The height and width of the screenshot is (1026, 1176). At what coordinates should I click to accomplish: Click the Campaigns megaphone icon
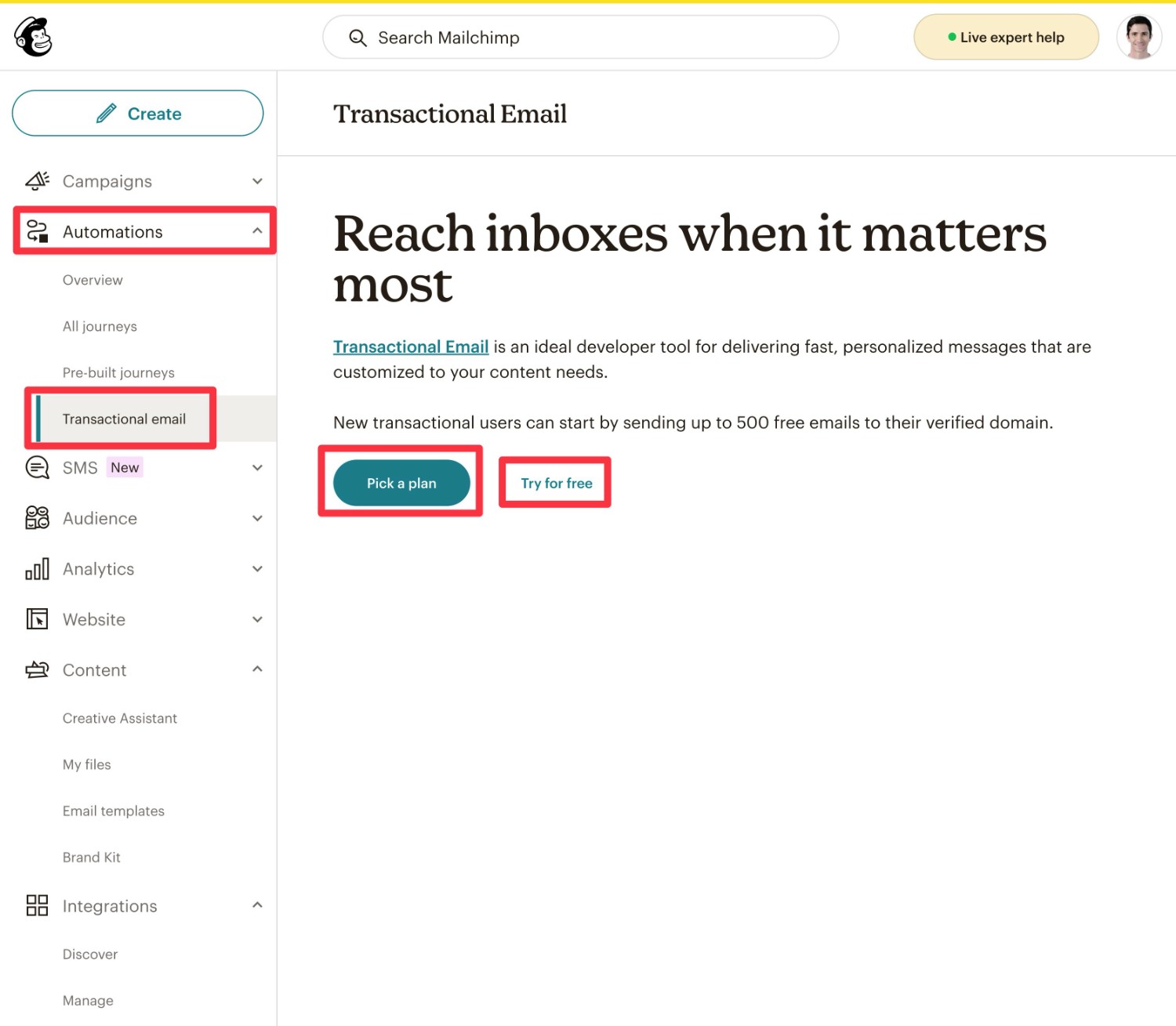(37, 181)
